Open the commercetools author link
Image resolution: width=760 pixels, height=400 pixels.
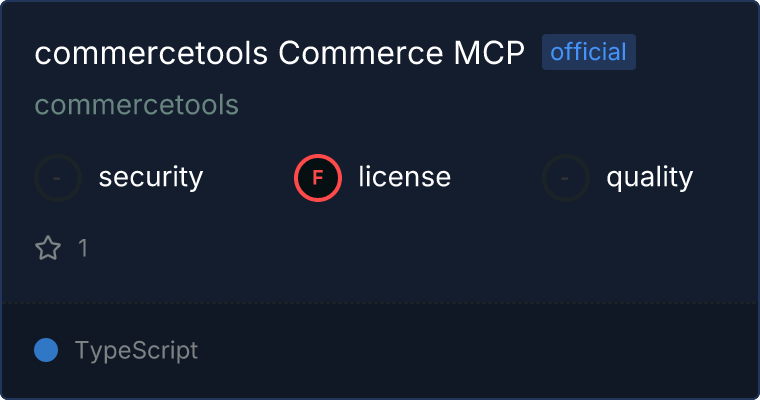coord(136,105)
